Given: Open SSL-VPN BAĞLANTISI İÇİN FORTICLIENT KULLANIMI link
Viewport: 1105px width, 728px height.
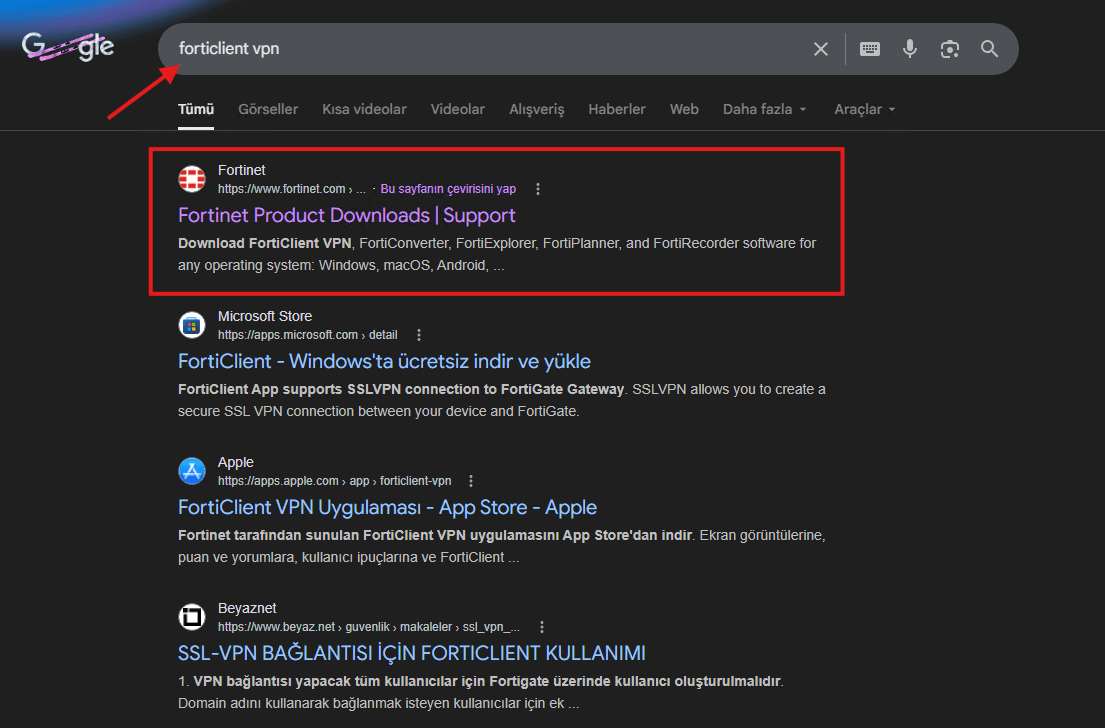Looking at the screenshot, I should (412, 653).
